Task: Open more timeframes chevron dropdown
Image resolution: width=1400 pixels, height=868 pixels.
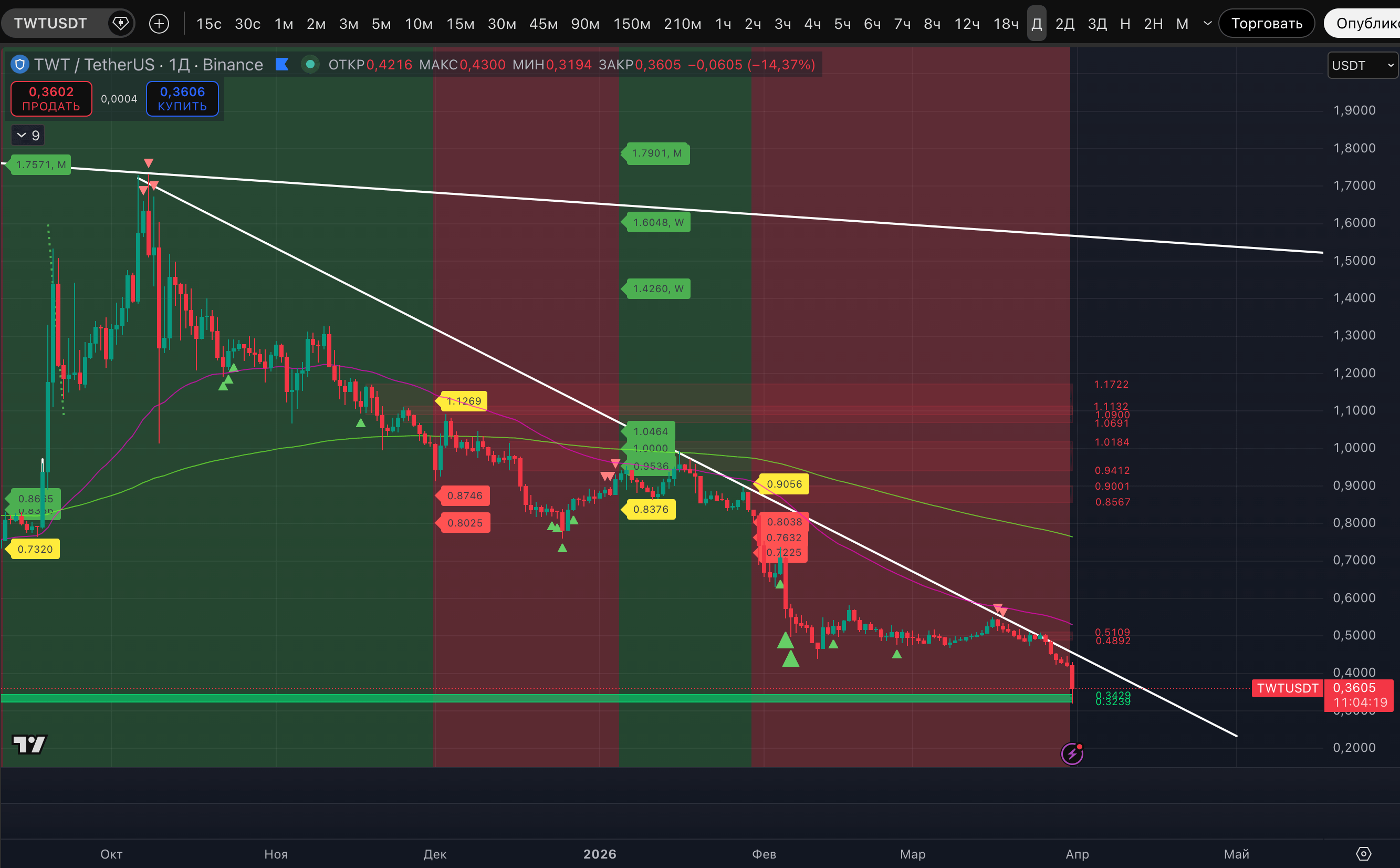Action: click(1207, 24)
